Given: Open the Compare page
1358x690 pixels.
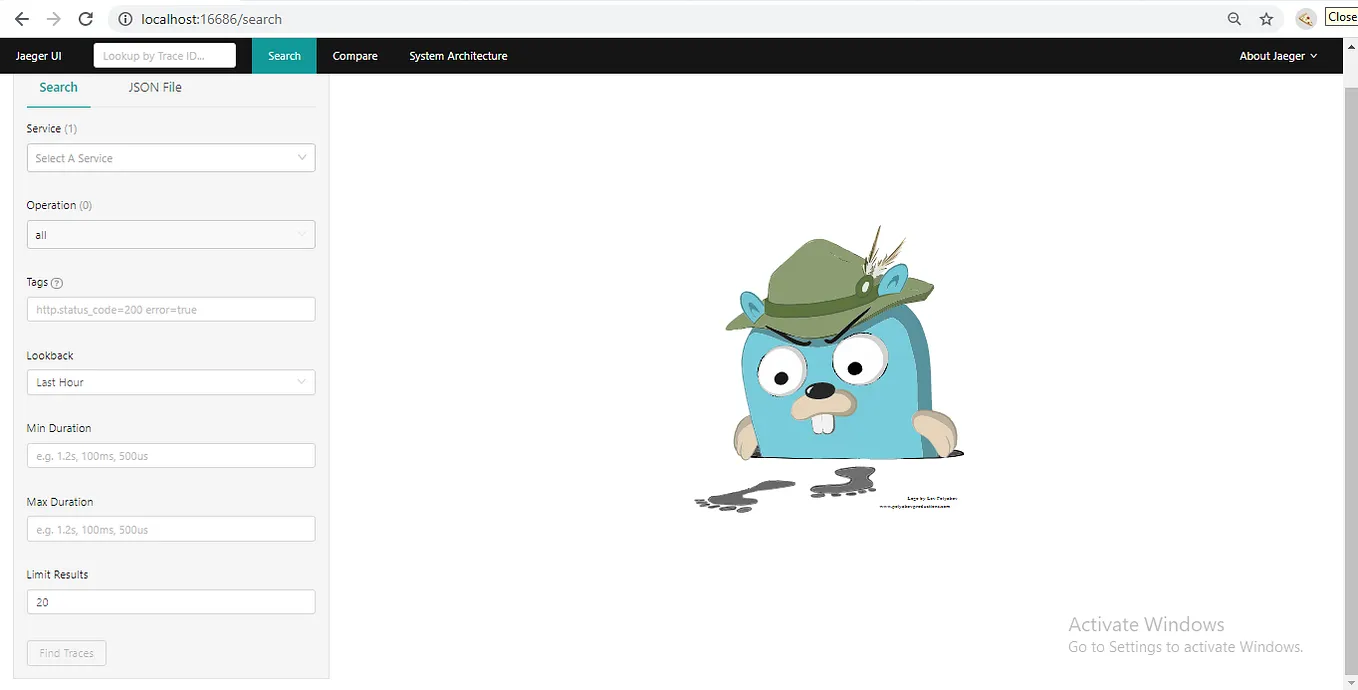Looking at the screenshot, I should point(354,55).
